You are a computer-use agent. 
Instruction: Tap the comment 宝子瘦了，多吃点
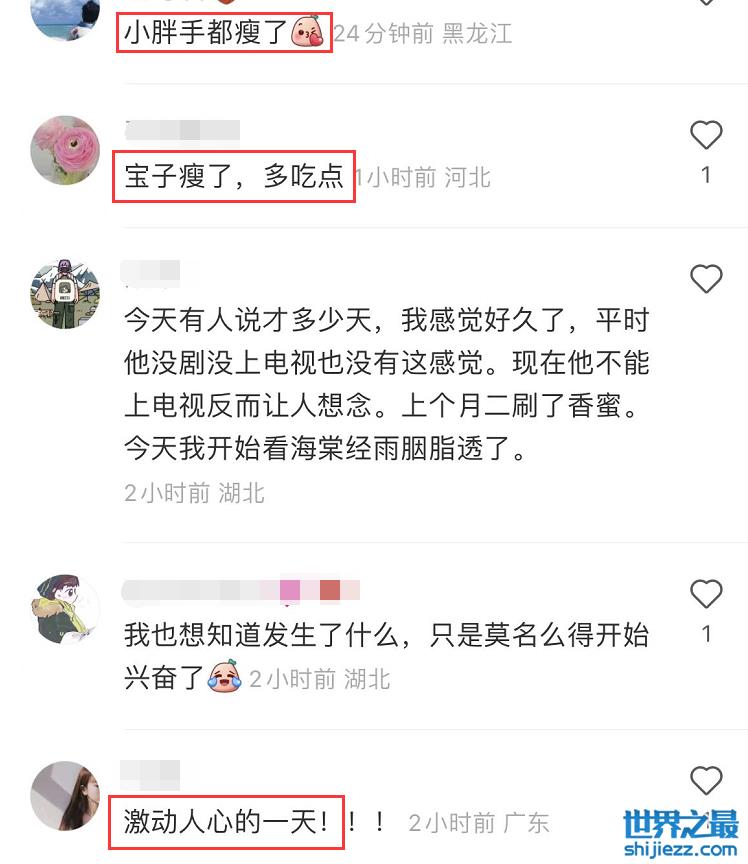pyautogui.click(x=234, y=176)
